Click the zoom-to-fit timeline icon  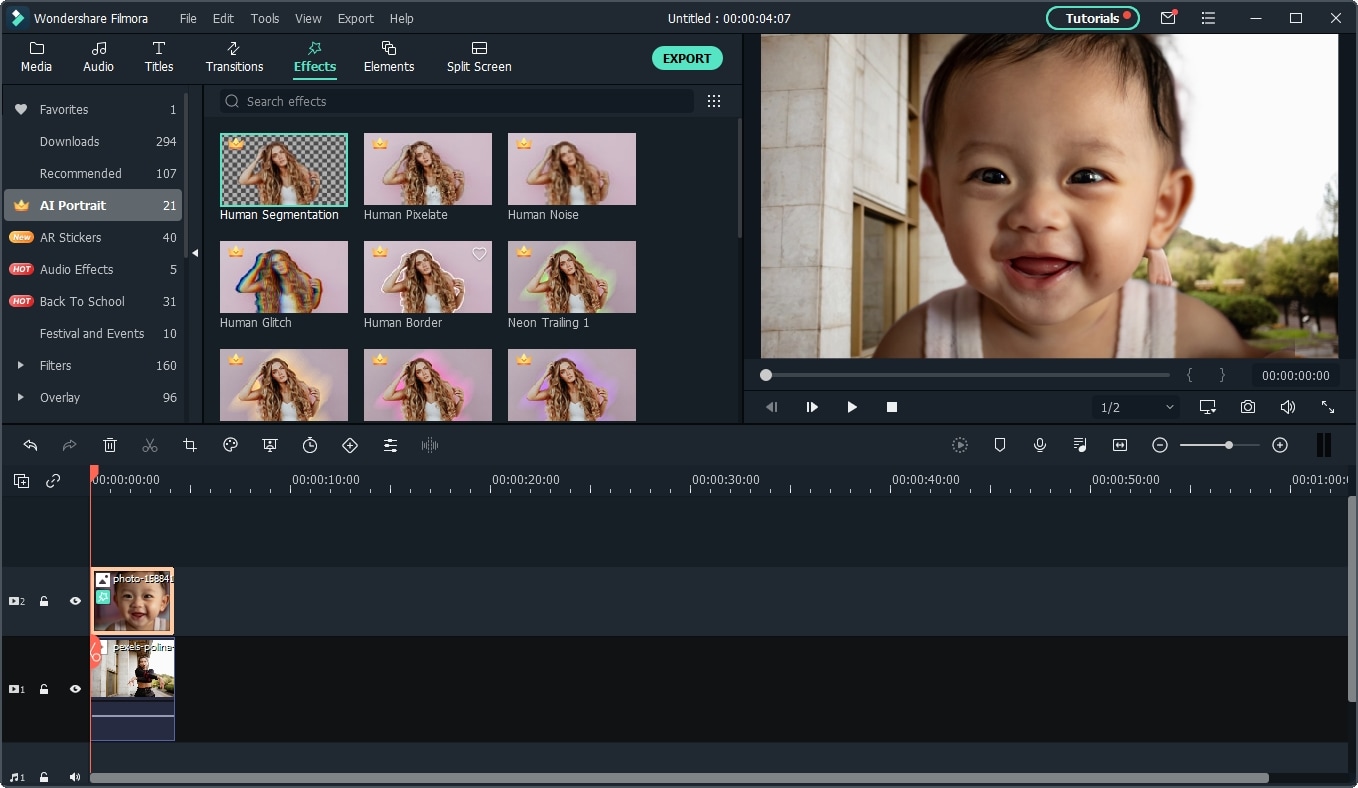pyautogui.click(x=1120, y=445)
